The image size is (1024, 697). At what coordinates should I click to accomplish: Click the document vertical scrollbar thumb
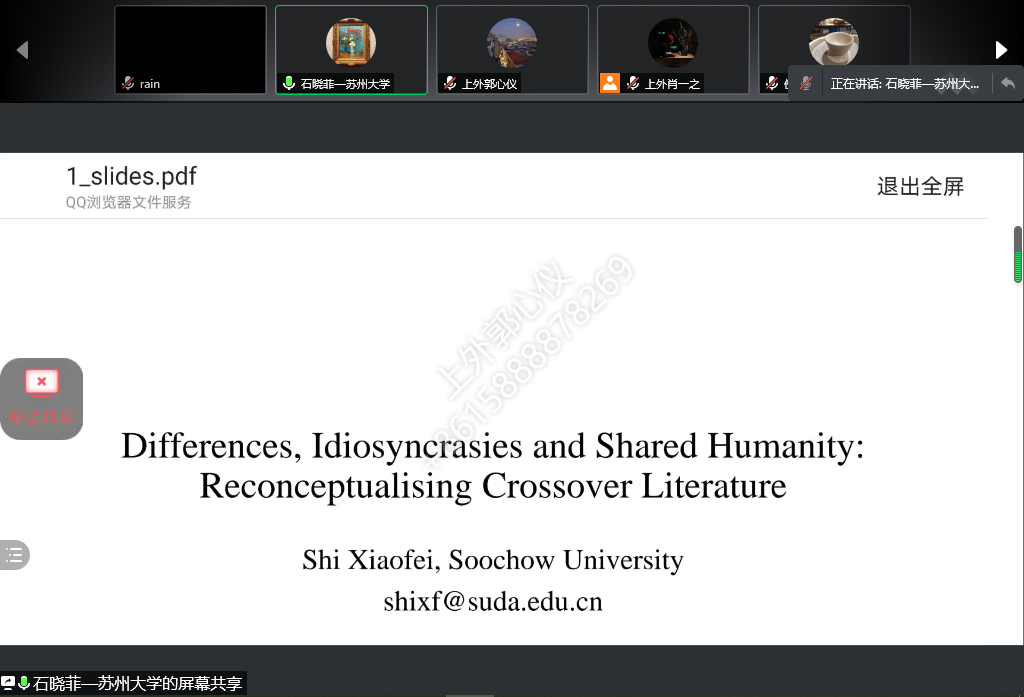(1018, 255)
